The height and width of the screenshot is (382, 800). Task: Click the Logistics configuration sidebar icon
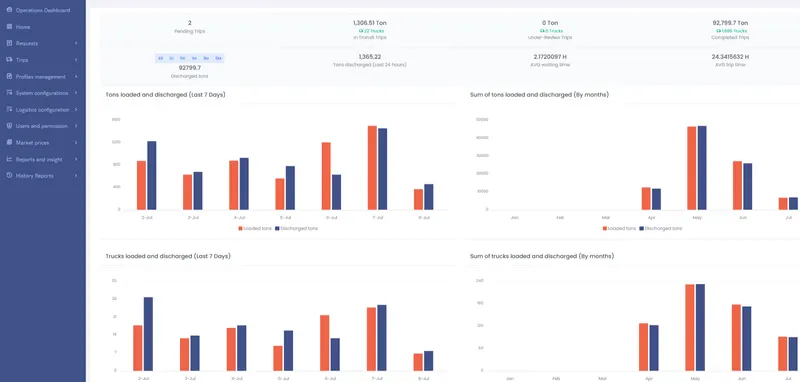click(9, 110)
